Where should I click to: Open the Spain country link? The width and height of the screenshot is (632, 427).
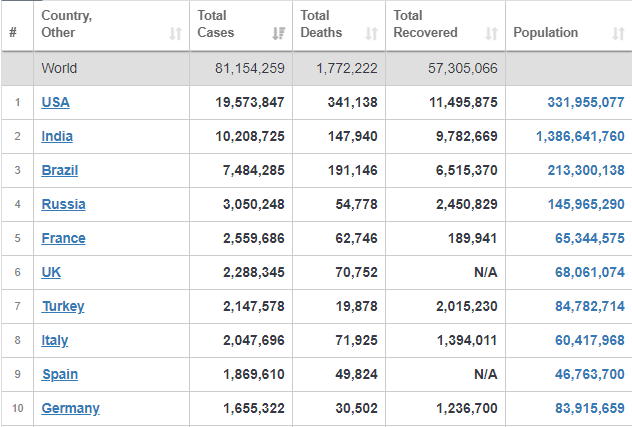click(60, 374)
